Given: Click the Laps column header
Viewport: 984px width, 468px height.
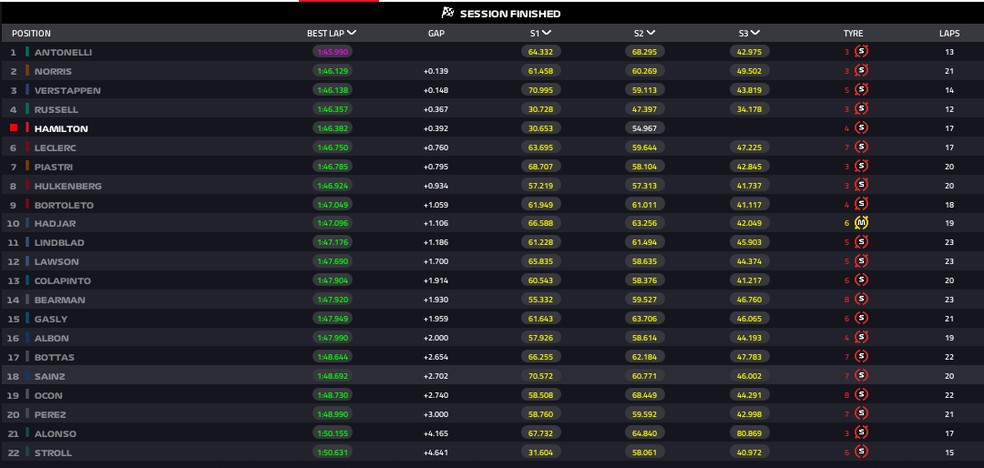Looking at the screenshot, I should (x=949, y=33).
